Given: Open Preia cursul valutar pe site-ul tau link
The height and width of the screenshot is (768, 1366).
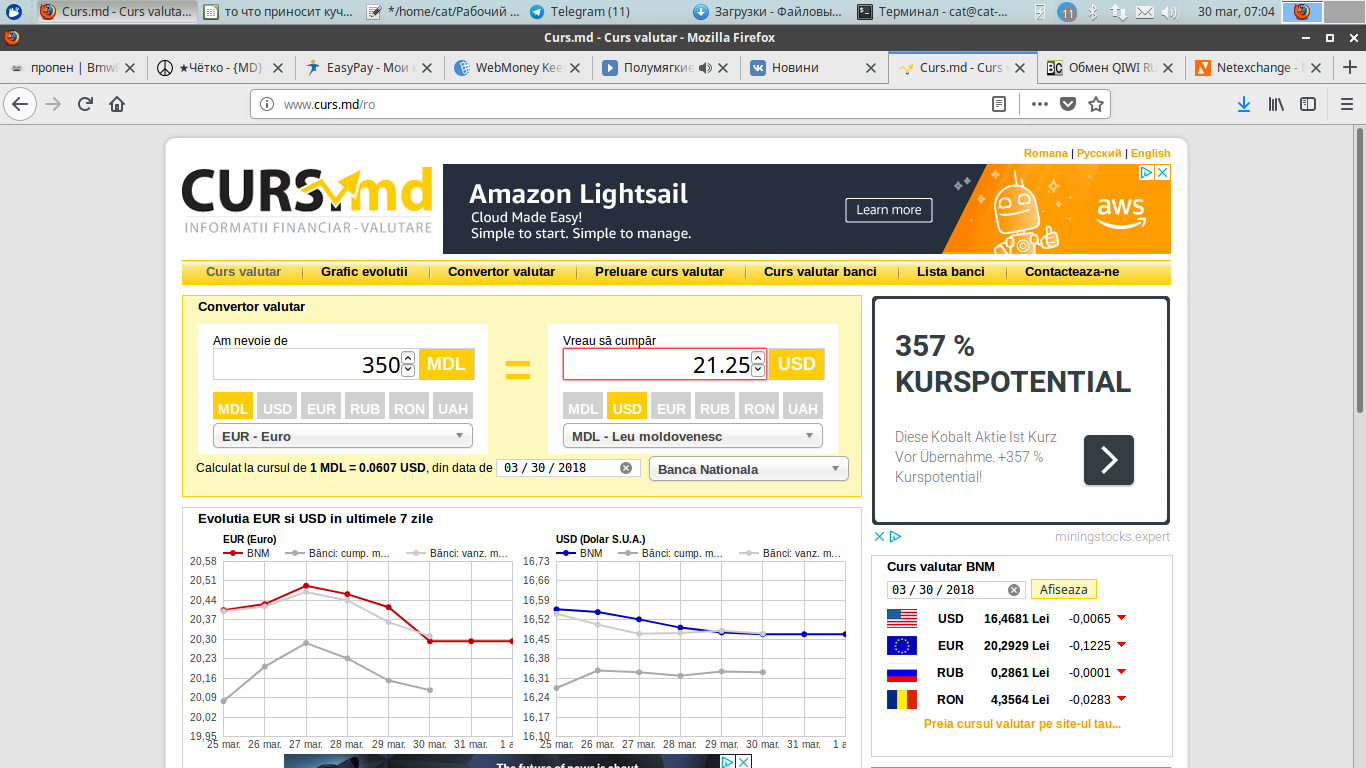Looking at the screenshot, I should 1022,724.
